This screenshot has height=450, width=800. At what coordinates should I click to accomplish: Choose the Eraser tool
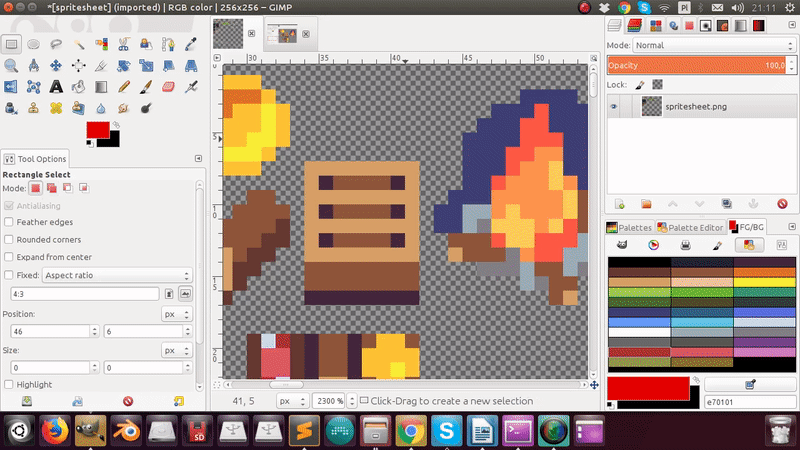click(x=168, y=87)
